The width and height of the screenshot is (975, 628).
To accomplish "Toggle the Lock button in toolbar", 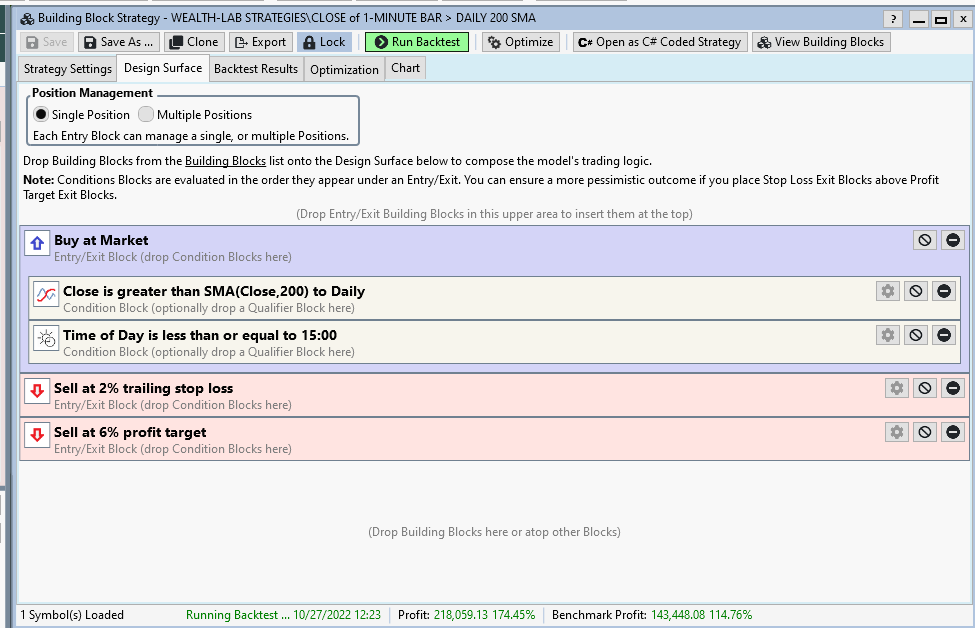I will (323, 42).
